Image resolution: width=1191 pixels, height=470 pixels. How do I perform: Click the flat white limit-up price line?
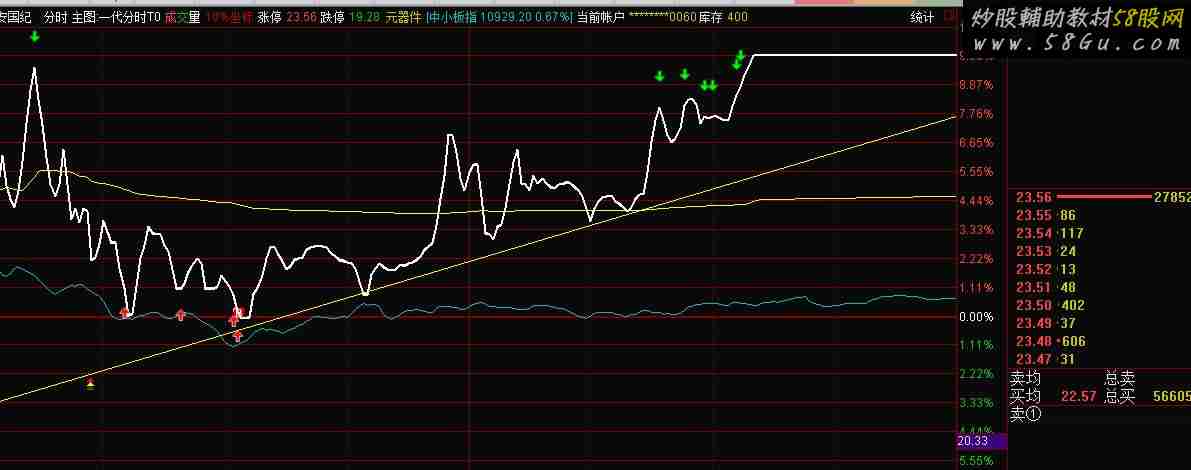coord(855,55)
